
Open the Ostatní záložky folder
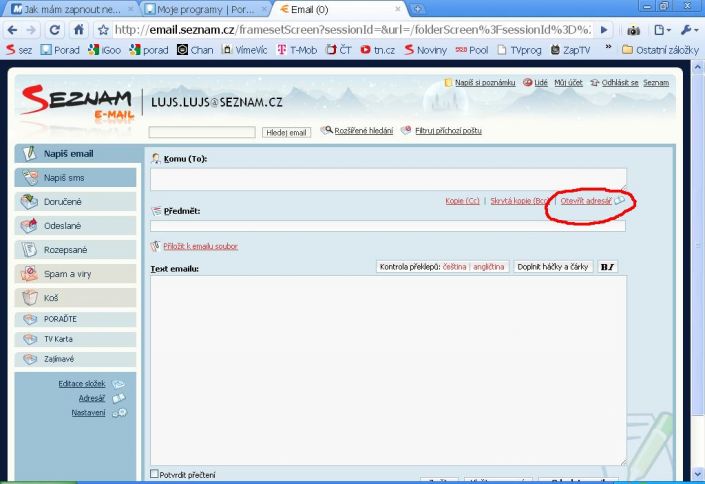tap(660, 50)
